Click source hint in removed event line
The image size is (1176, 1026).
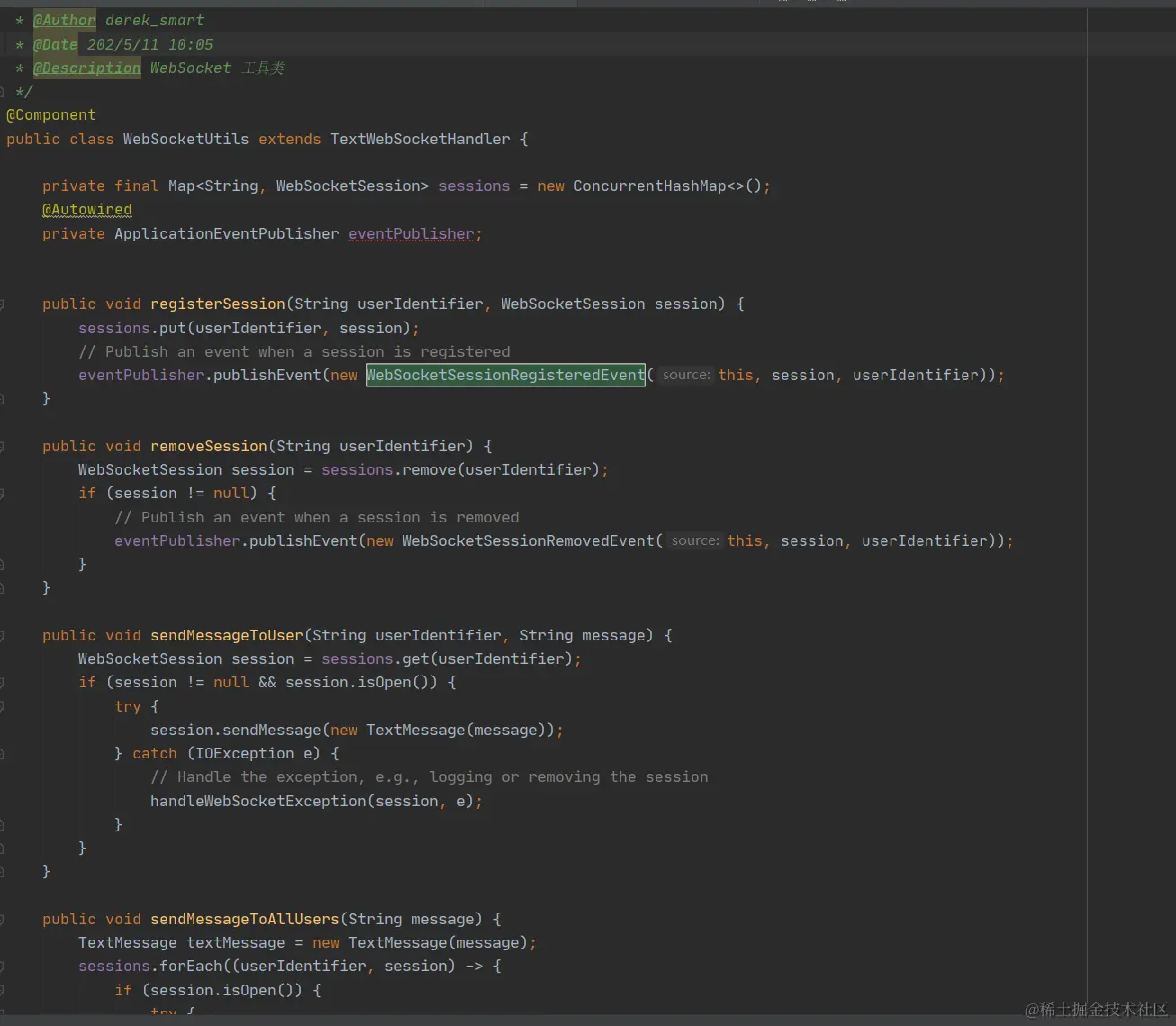click(x=695, y=540)
